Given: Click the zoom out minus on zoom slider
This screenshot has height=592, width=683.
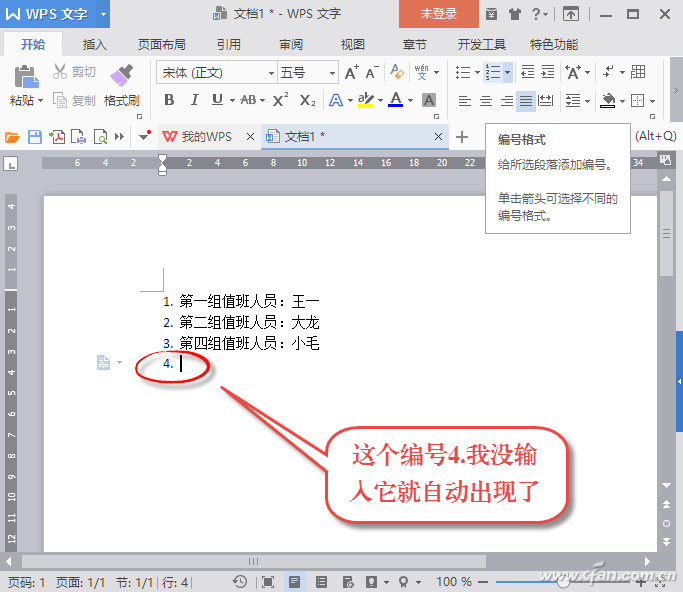Looking at the screenshot, I should [483, 582].
